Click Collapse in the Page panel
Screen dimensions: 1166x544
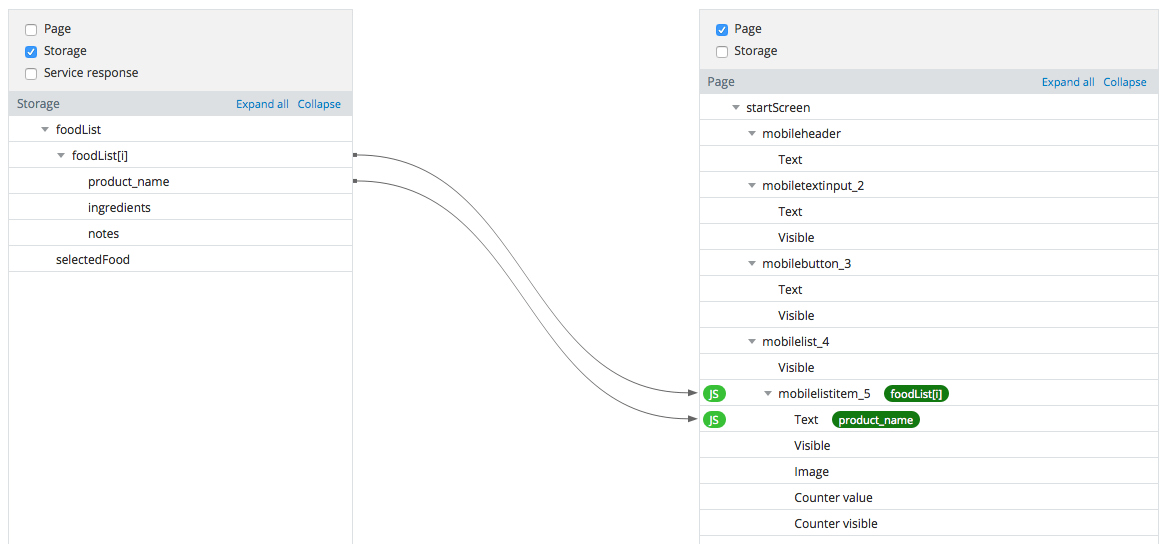pyautogui.click(x=1124, y=82)
